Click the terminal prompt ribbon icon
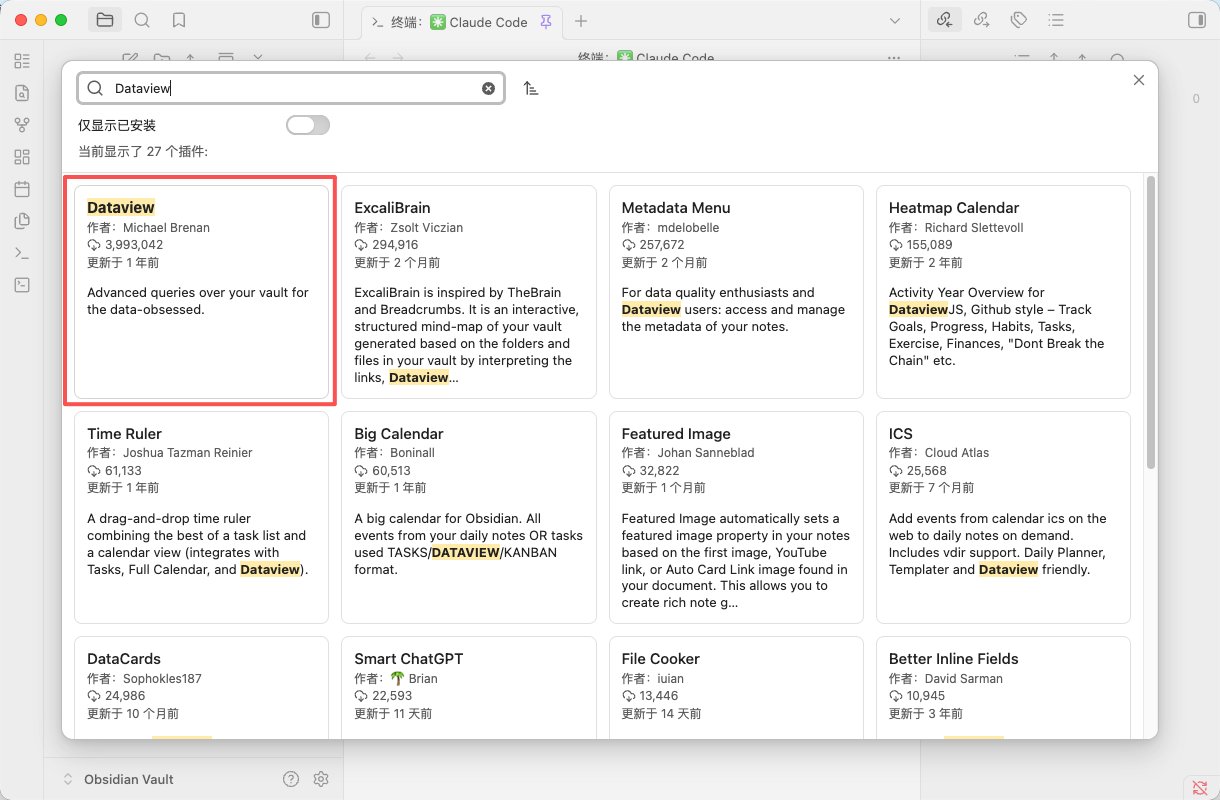1220x800 pixels. [22, 253]
